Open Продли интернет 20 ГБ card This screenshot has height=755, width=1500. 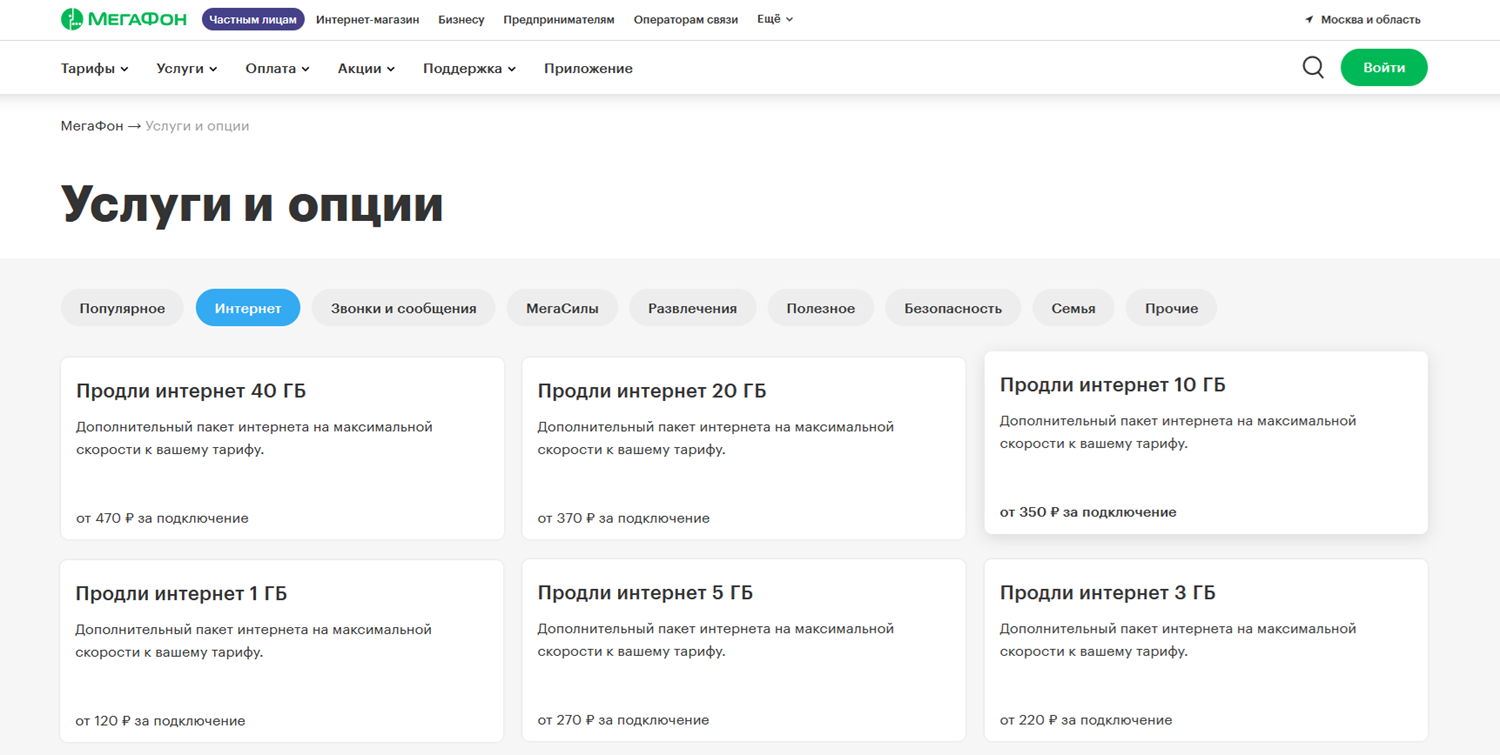(x=744, y=448)
